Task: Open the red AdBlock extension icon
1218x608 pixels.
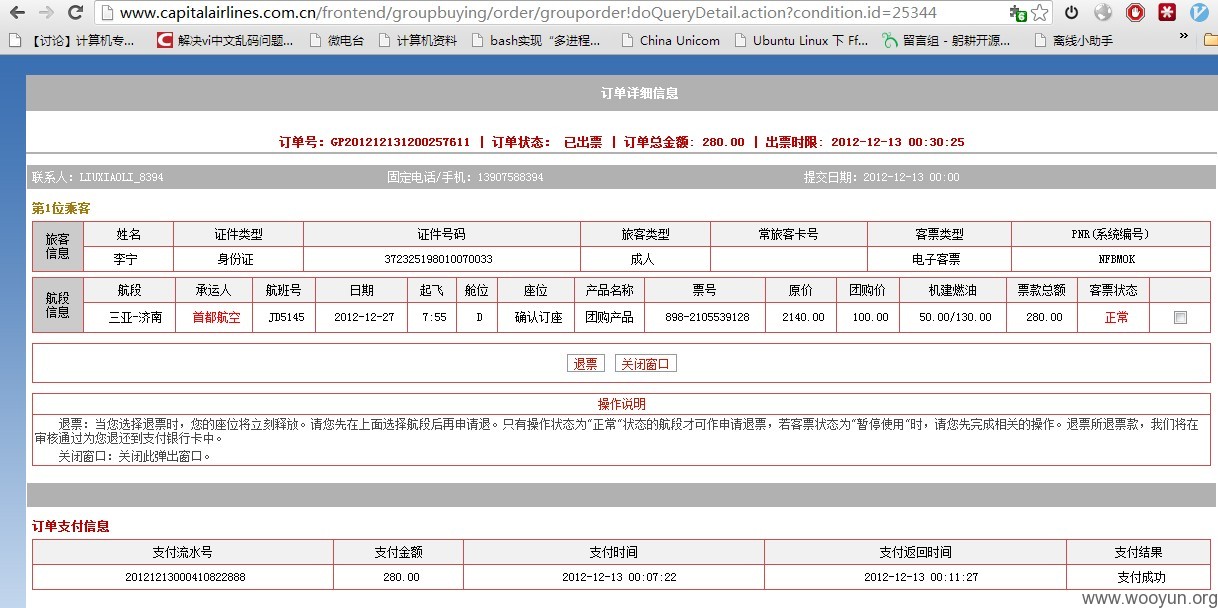Action: [1135, 13]
